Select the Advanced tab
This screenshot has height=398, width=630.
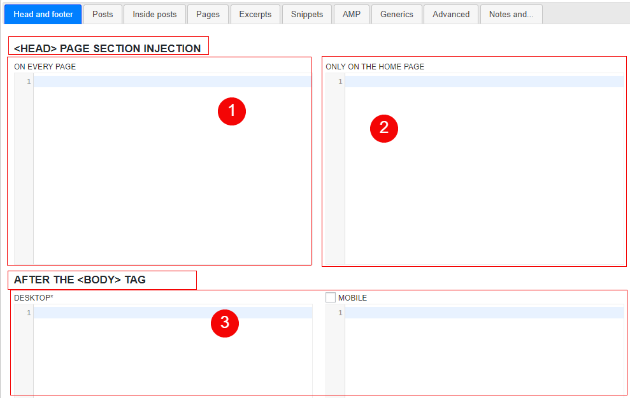coord(451,14)
